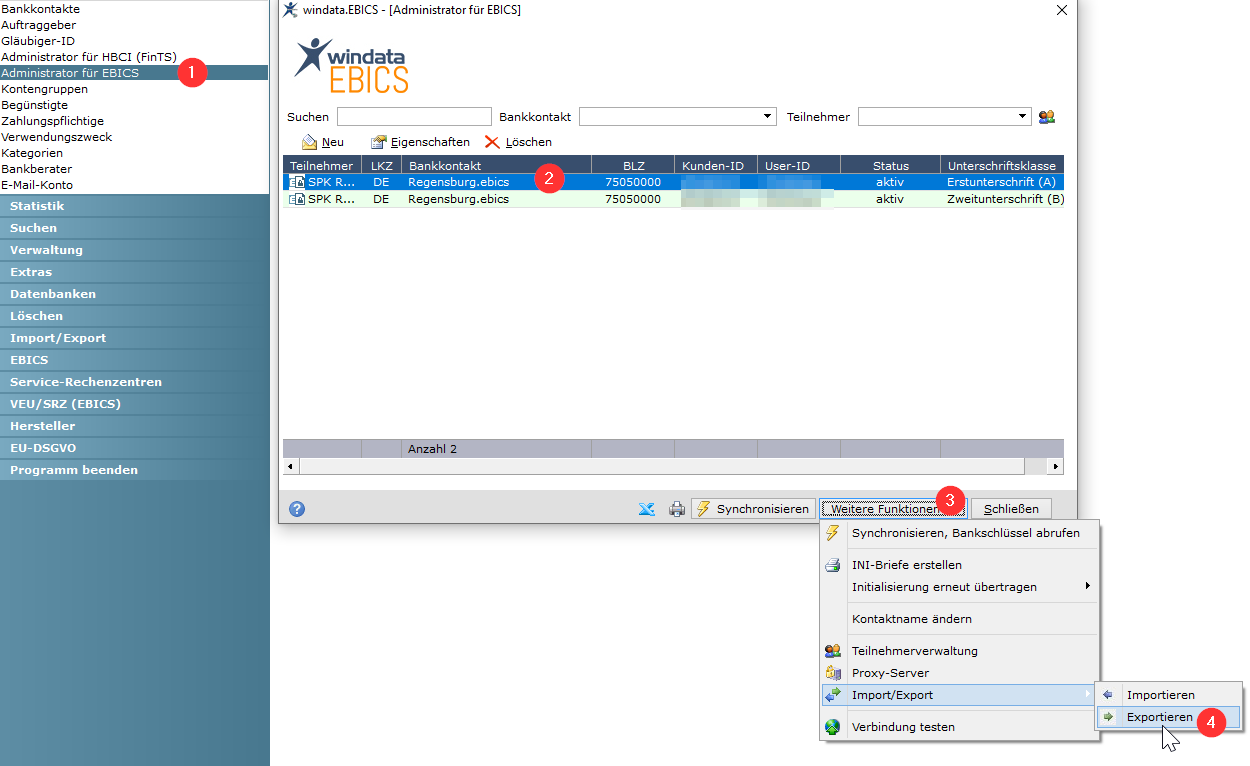Image resolution: width=1250 pixels, height=766 pixels.
Task: Click the printer icon next to Synchronisieren
Action: pyautogui.click(x=677, y=509)
